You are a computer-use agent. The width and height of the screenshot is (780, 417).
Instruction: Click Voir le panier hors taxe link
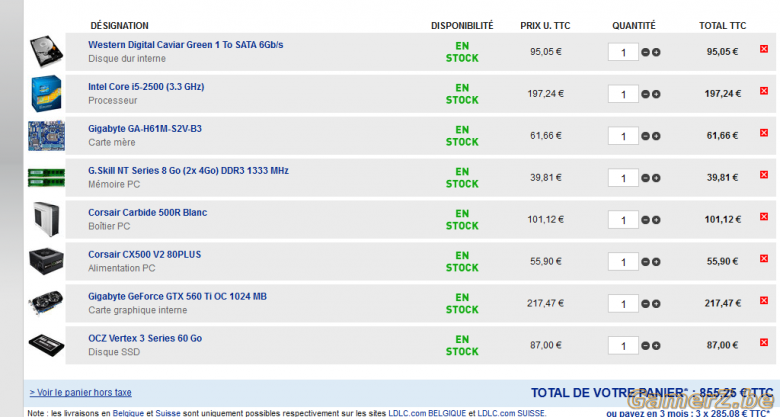(x=81, y=393)
